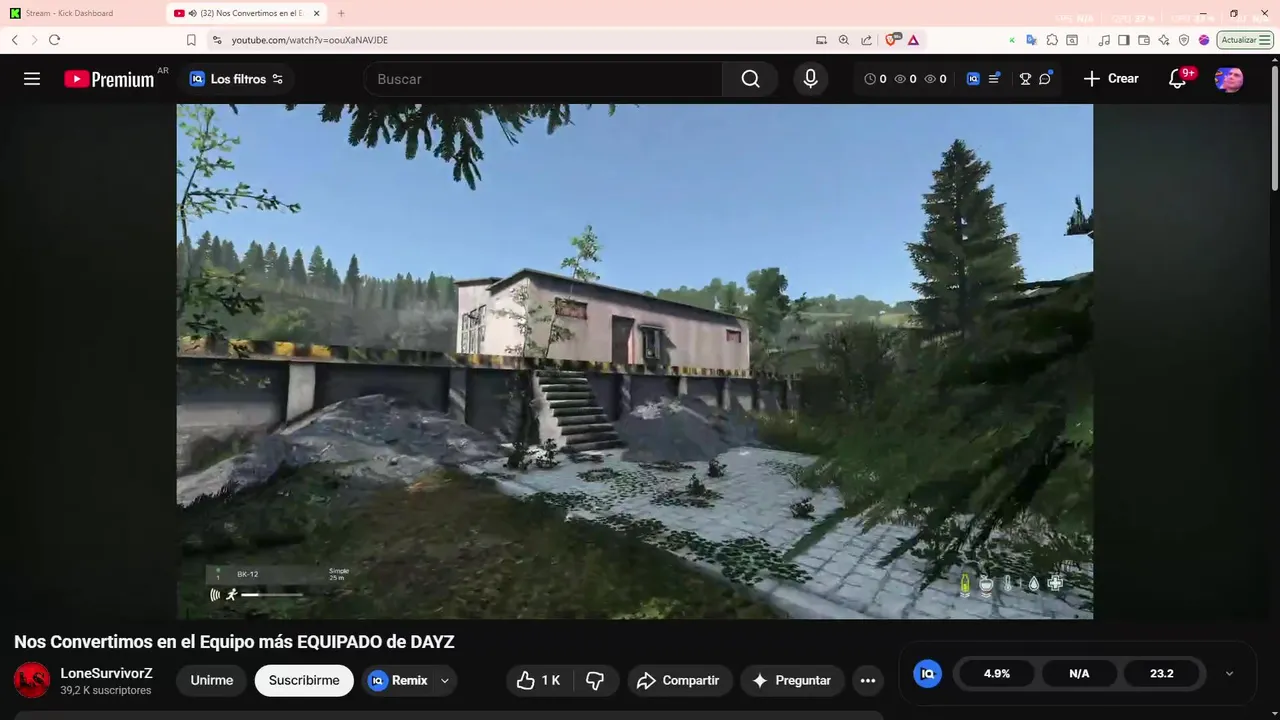Image resolution: width=1280 pixels, height=720 pixels.
Task: Go forward in browser history
Action: (34, 40)
